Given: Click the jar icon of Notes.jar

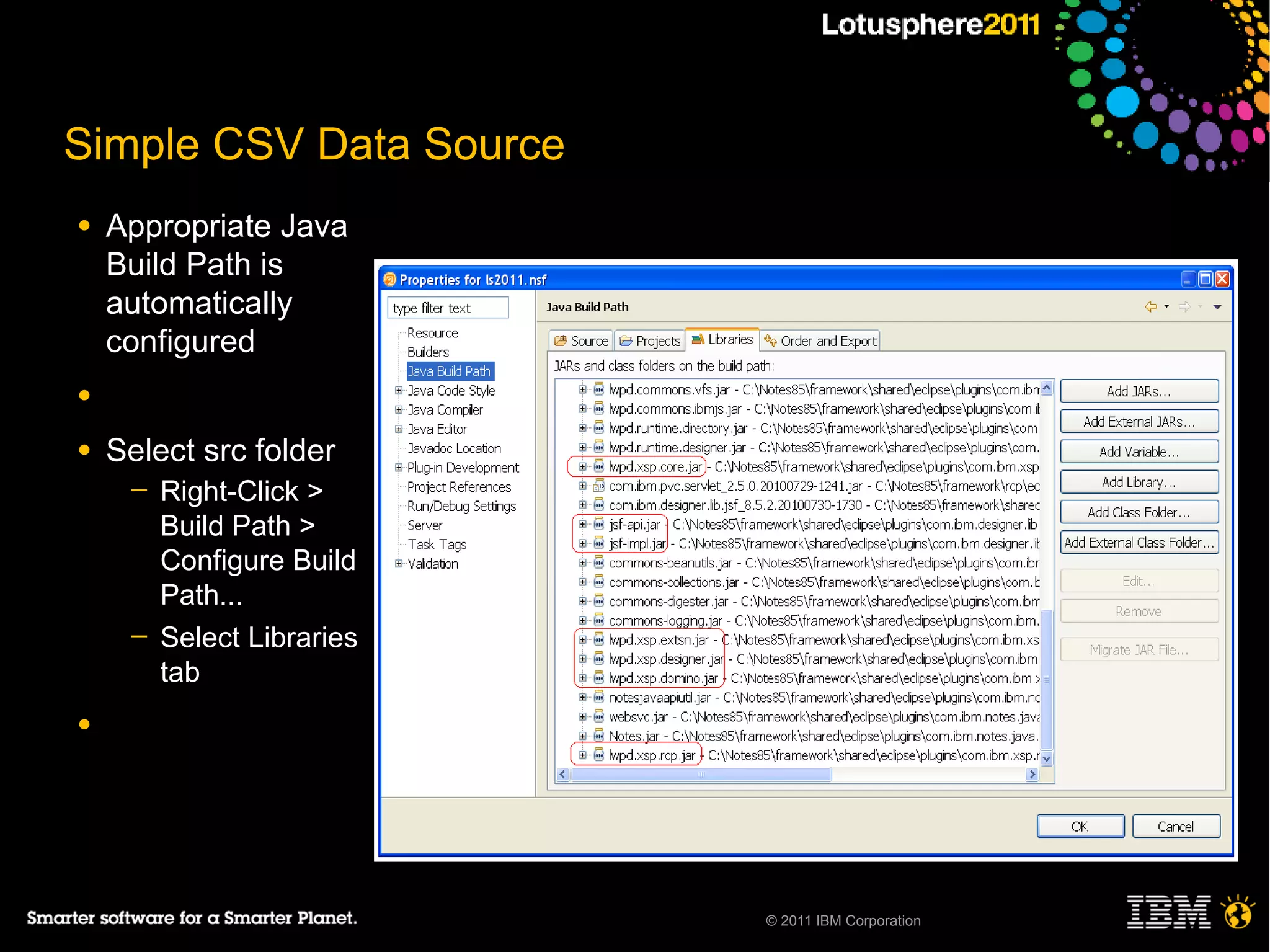Looking at the screenshot, I should 599,736.
